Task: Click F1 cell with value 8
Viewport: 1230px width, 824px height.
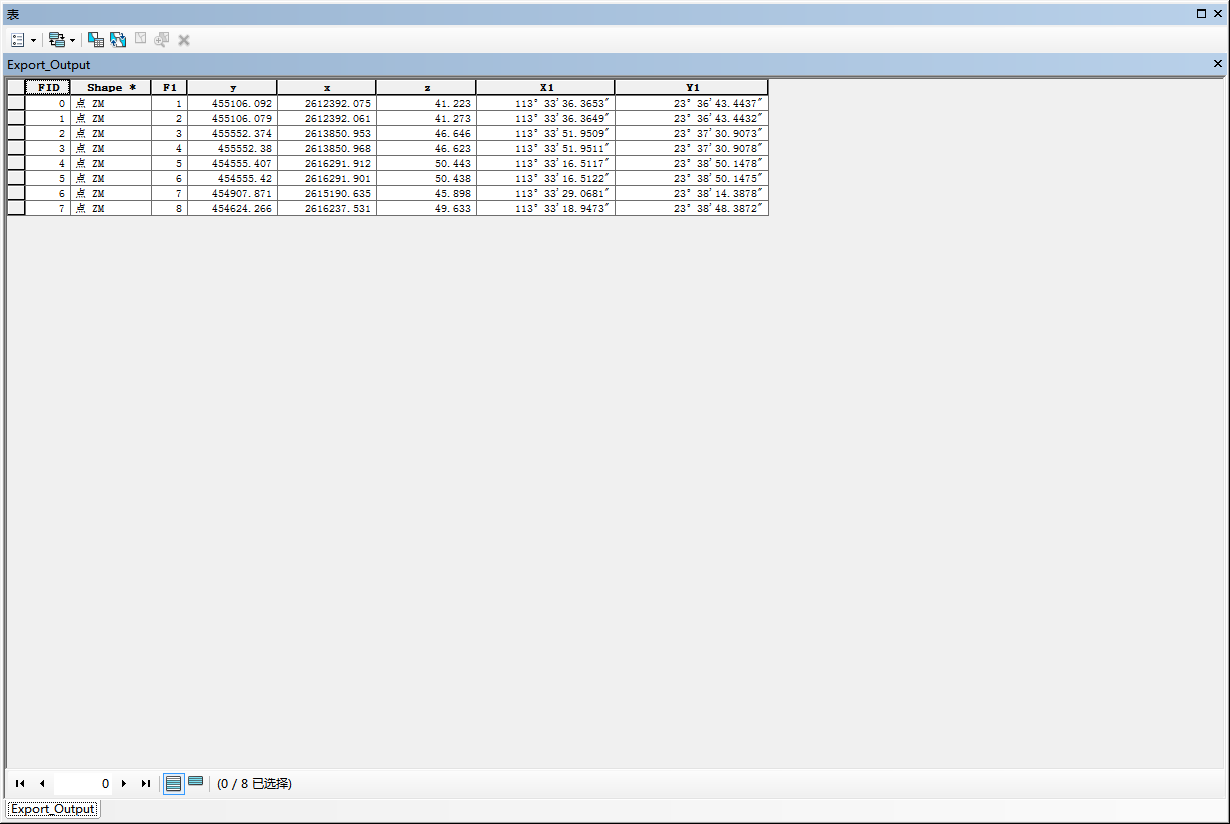Action: pos(169,208)
